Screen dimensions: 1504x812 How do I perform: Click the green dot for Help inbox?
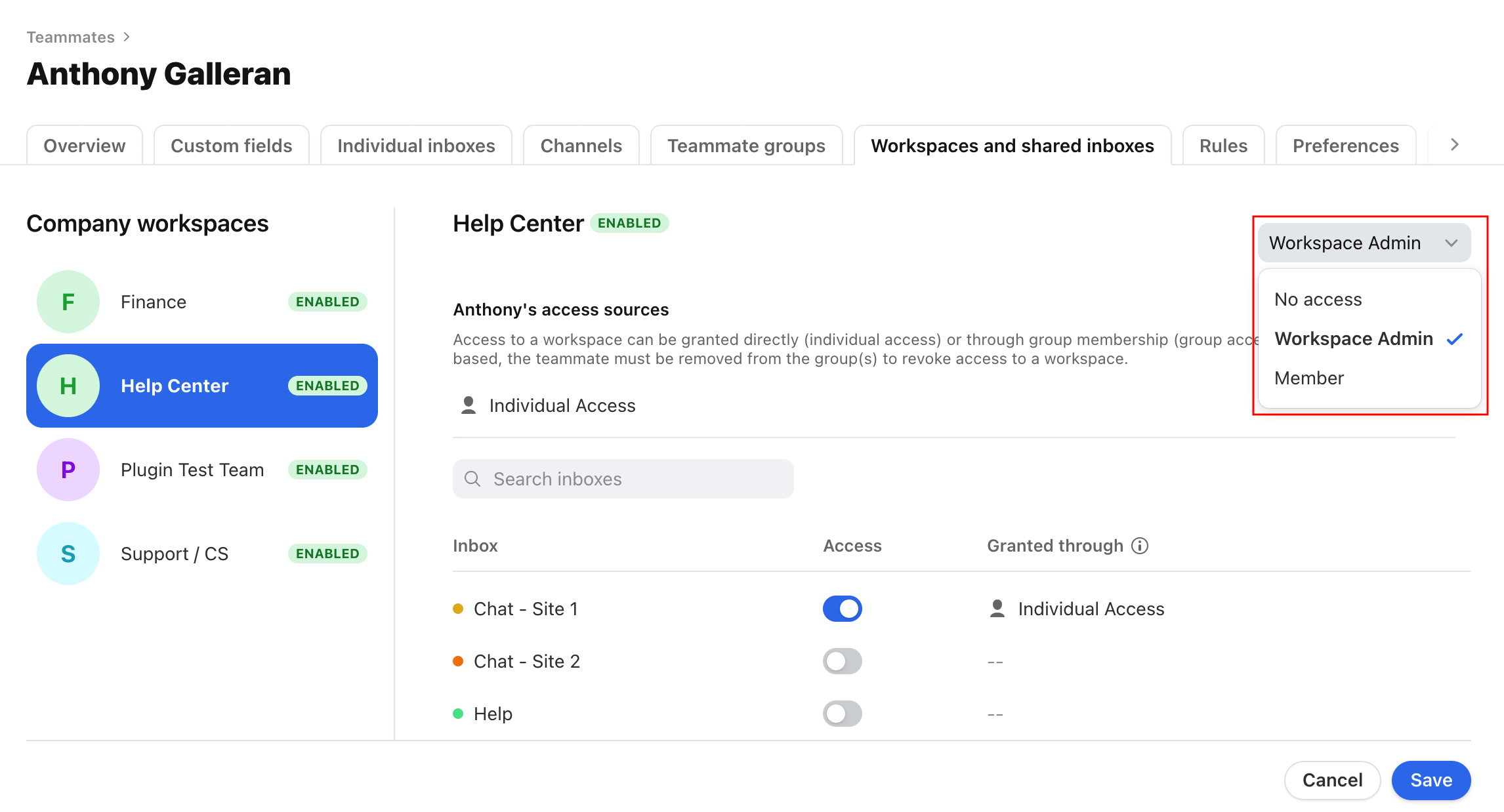(x=458, y=714)
